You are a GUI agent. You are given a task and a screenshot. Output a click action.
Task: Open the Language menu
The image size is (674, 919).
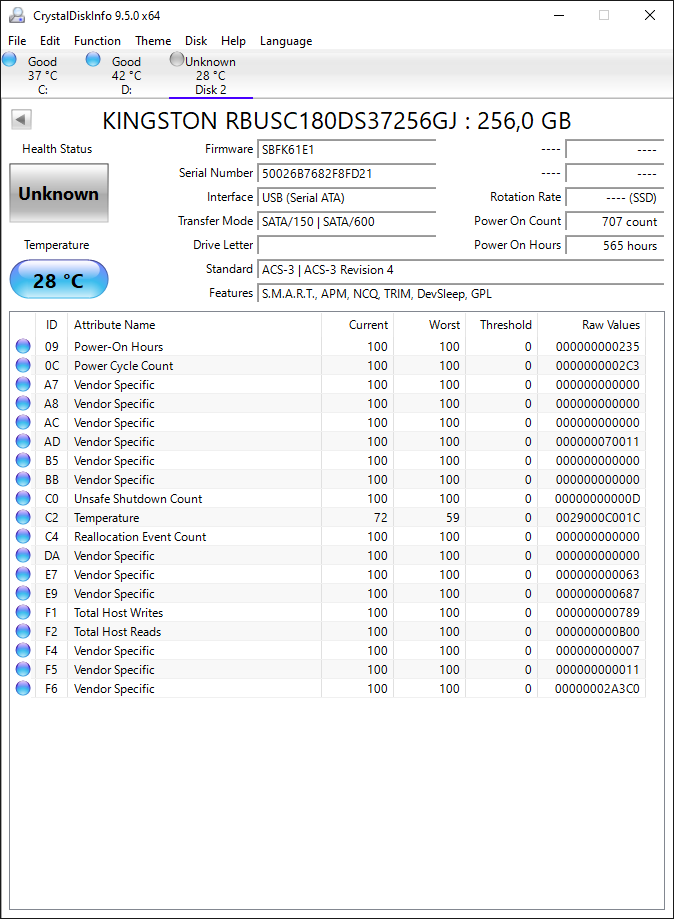tap(286, 40)
